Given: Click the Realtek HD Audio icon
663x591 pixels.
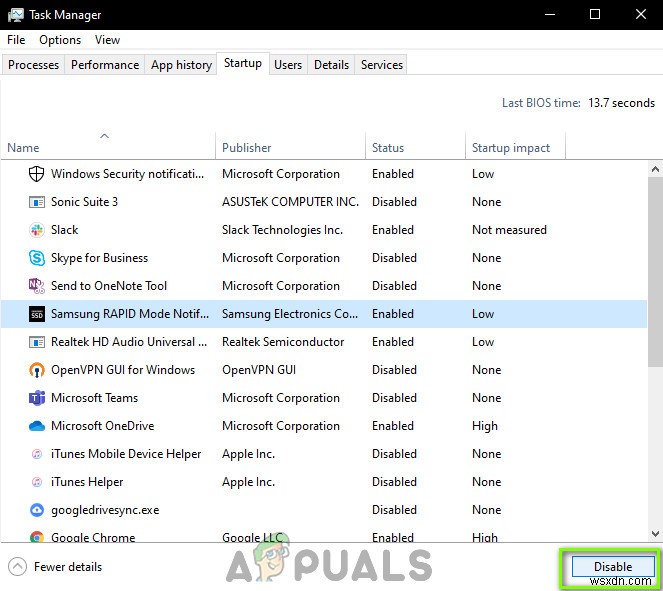Looking at the screenshot, I should 36,342.
